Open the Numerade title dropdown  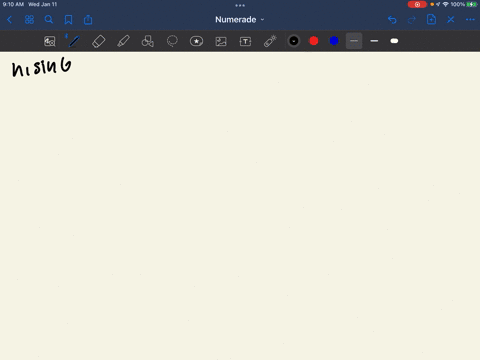[240, 20]
